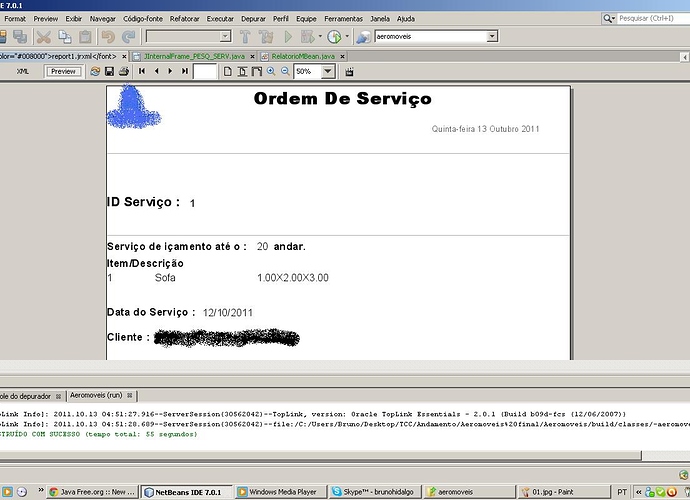Click the icon right of zoom combo
690x500 pixels.
[349, 72]
